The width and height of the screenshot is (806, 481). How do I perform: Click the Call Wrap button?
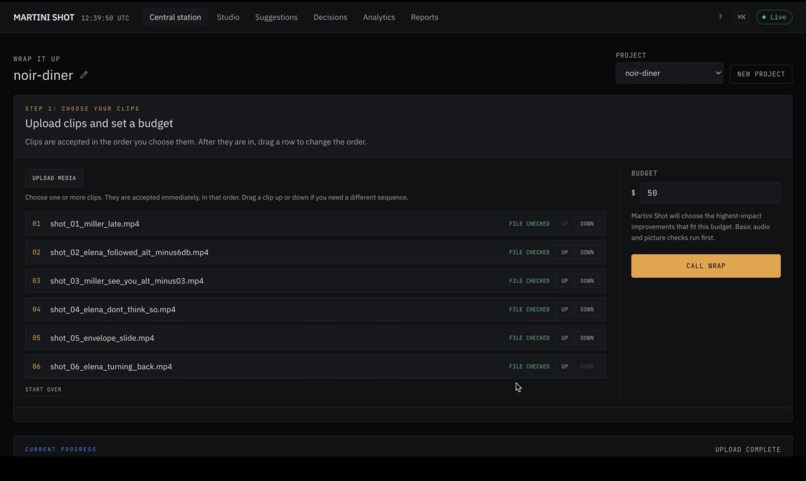point(706,266)
